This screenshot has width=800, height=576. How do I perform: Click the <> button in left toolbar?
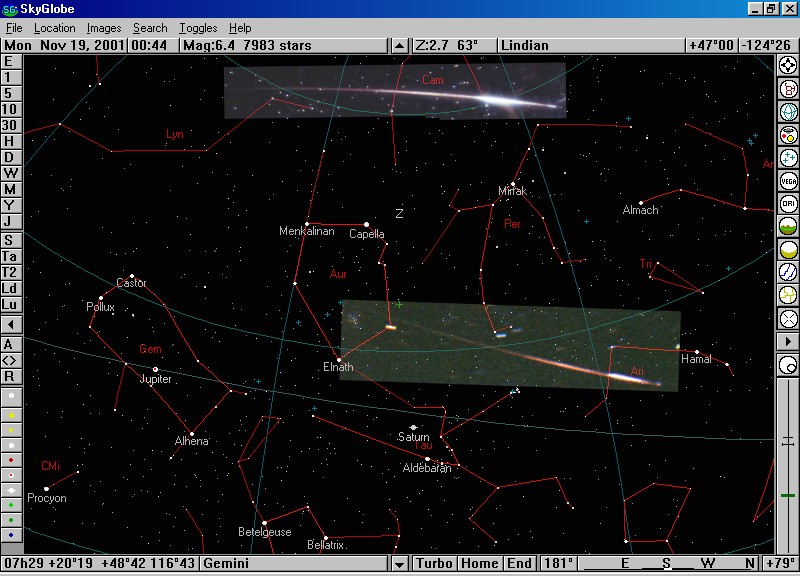pyautogui.click(x=10, y=360)
